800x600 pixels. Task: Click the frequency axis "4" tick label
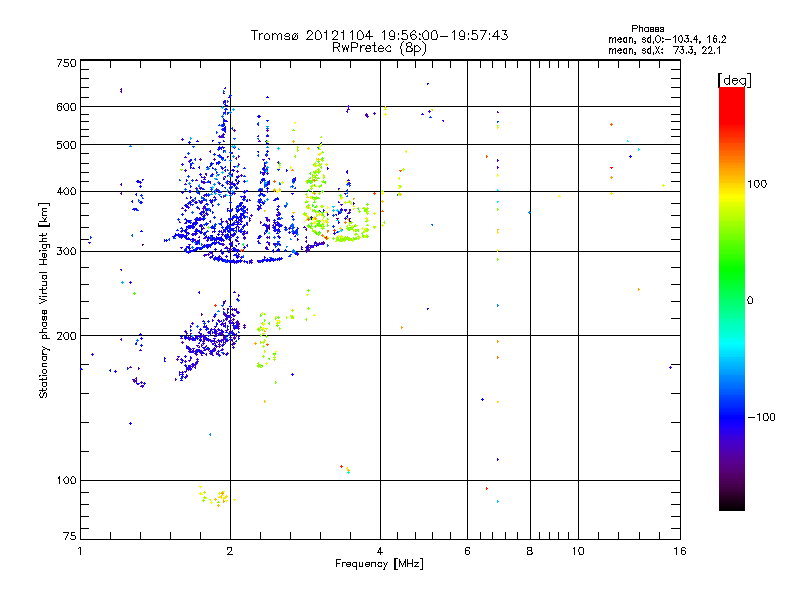[x=380, y=551]
